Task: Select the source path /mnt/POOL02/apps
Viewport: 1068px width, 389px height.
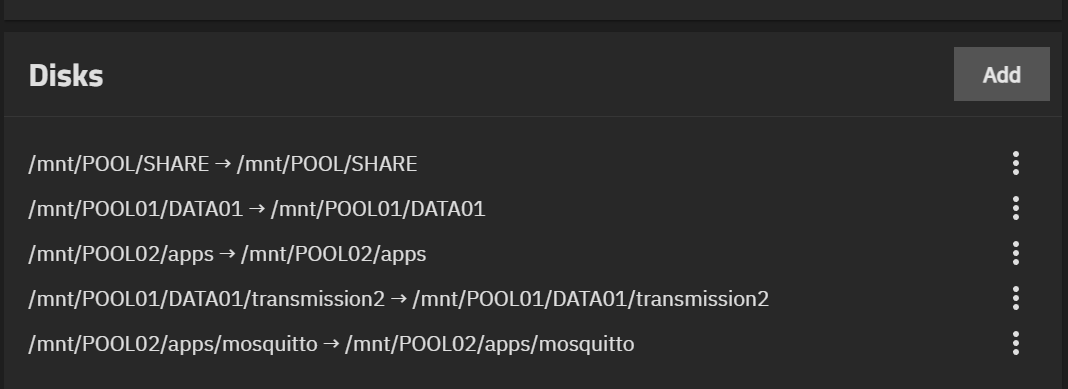Action: click(x=121, y=254)
